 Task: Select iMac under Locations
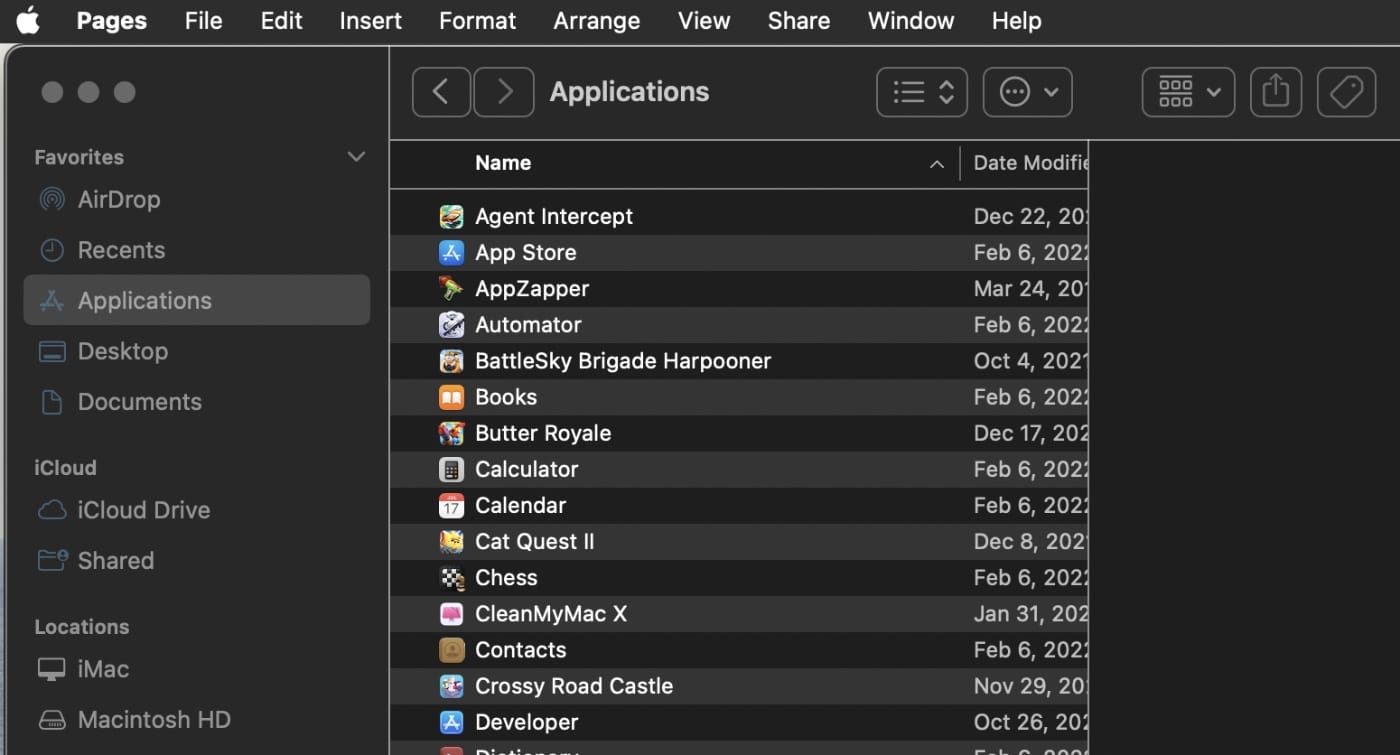tap(197, 669)
